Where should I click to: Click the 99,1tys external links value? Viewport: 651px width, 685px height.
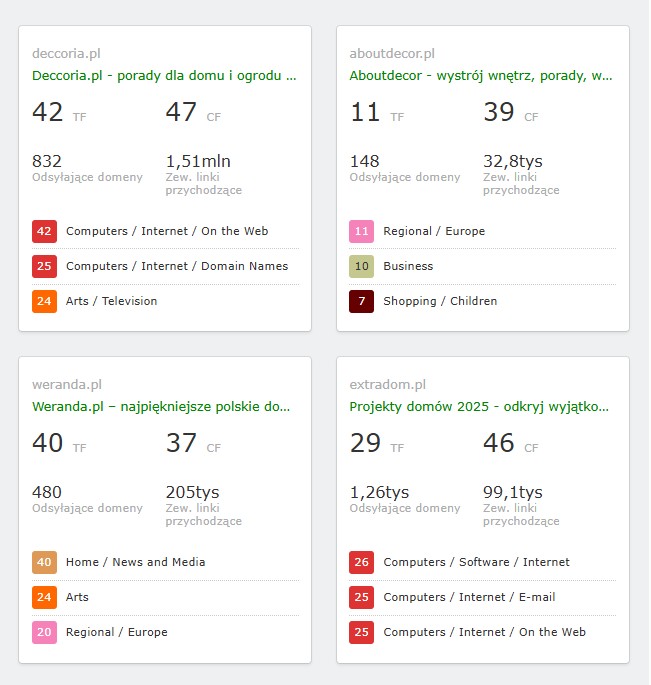pyautogui.click(x=512, y=492)
